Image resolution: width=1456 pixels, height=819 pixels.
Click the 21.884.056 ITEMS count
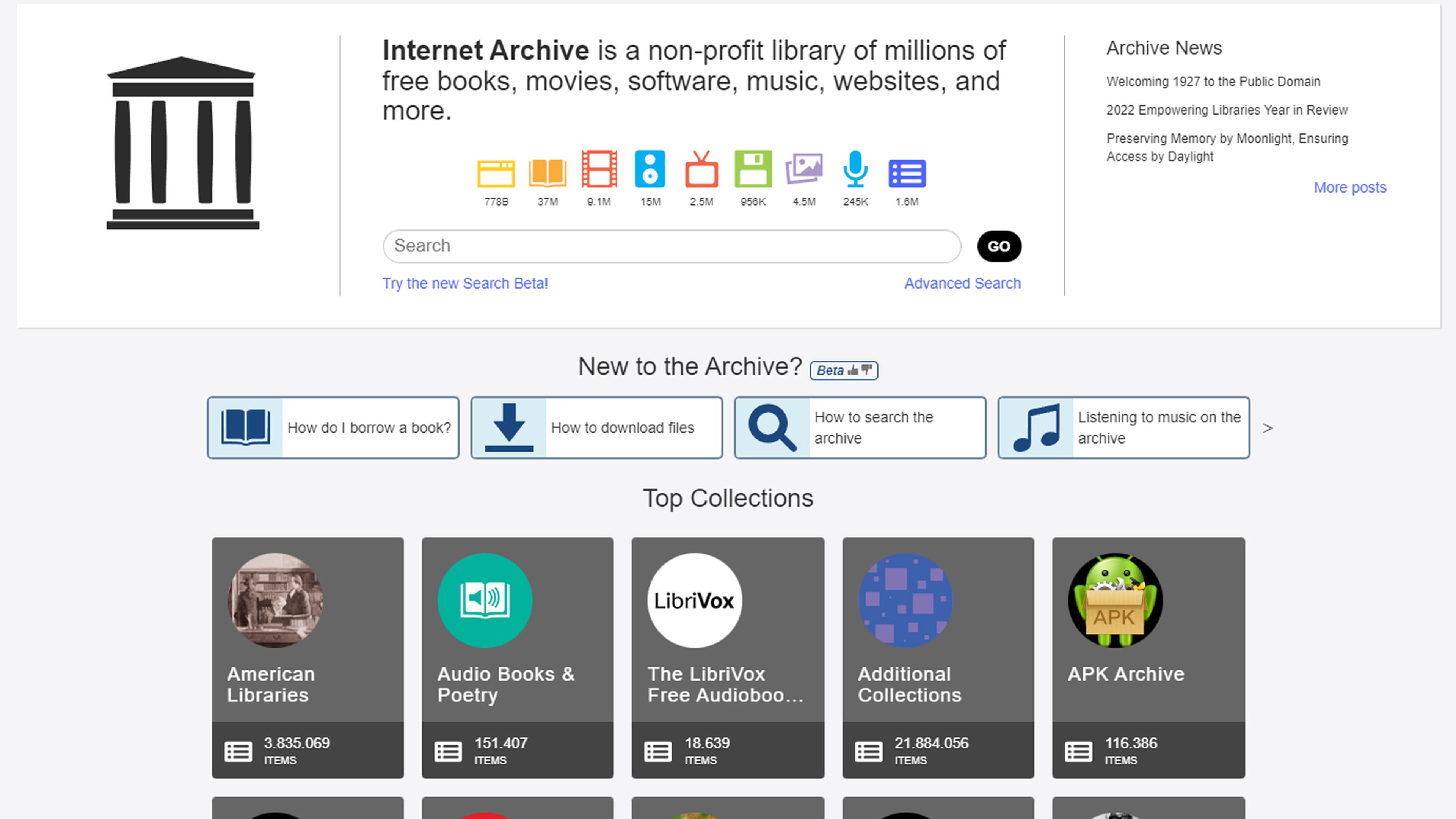[x=932, y=751]
